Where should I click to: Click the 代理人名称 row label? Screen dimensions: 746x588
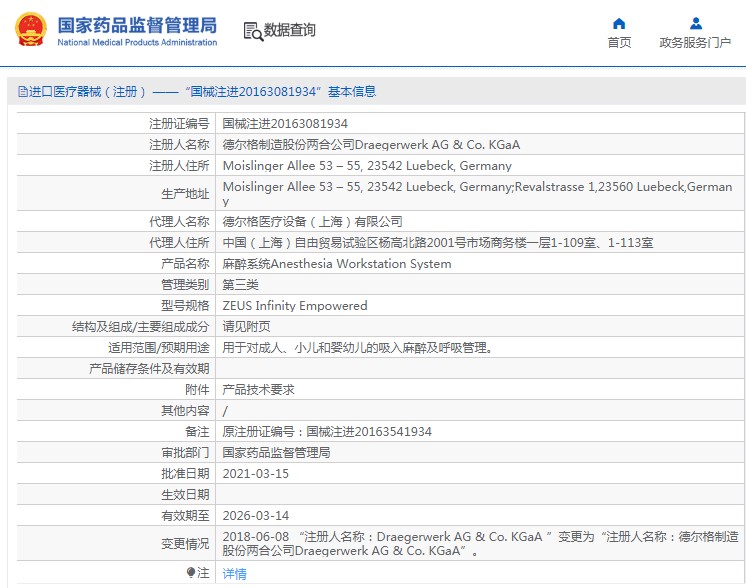click(x=179, y=222)
